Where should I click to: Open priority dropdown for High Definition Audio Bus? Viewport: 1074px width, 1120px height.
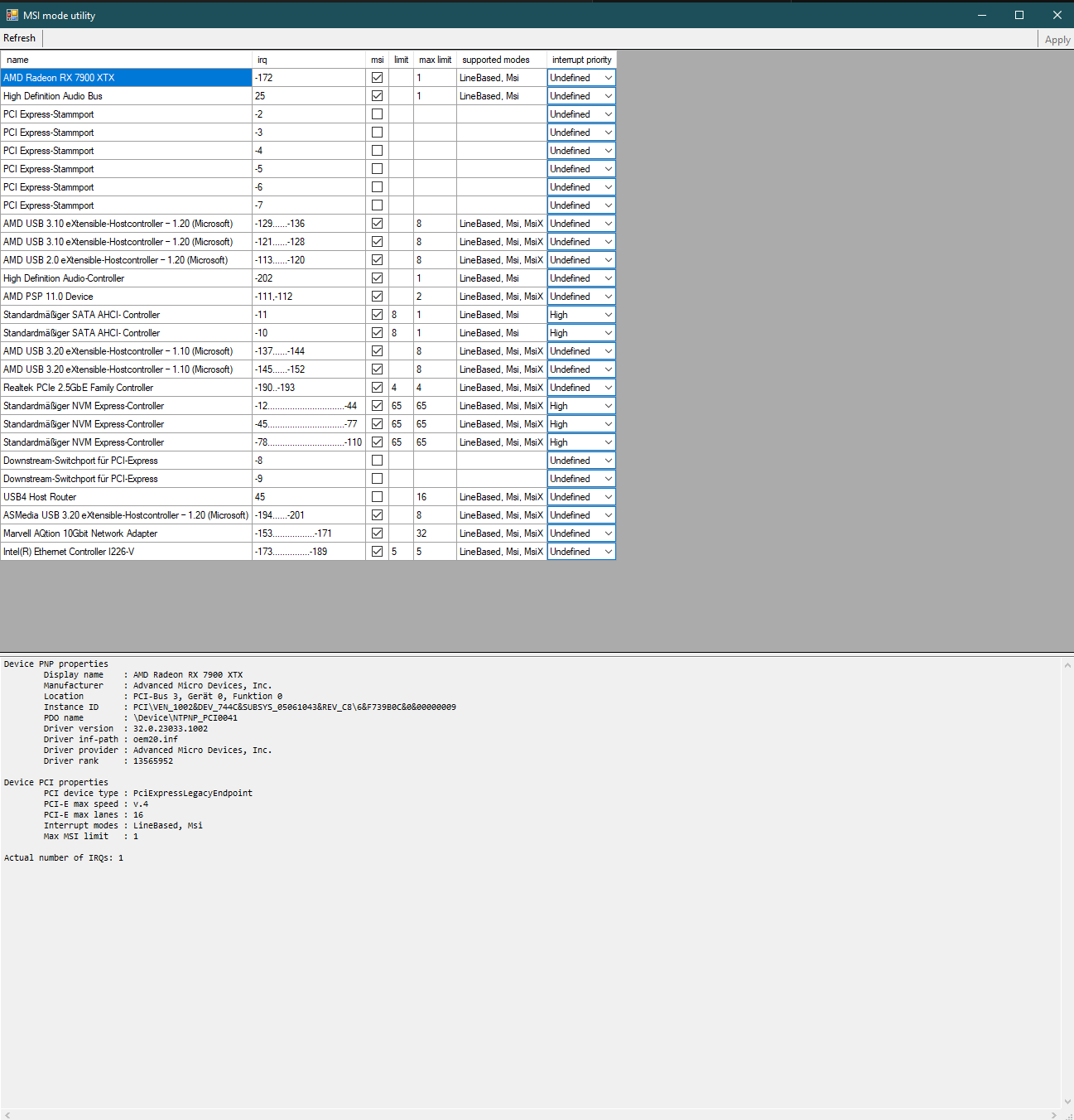[608, 96]
